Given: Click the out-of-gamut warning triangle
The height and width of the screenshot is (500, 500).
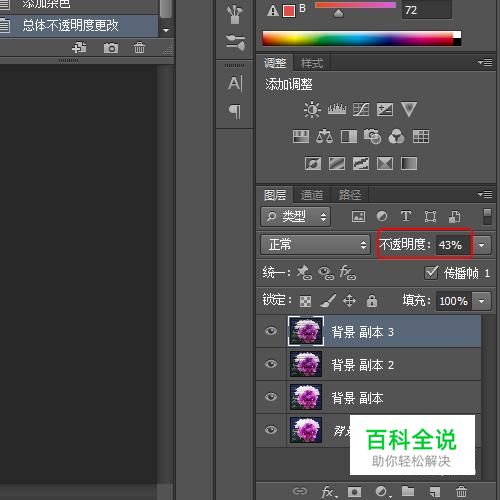Looking at the screenshot, I should click(273, 11).
